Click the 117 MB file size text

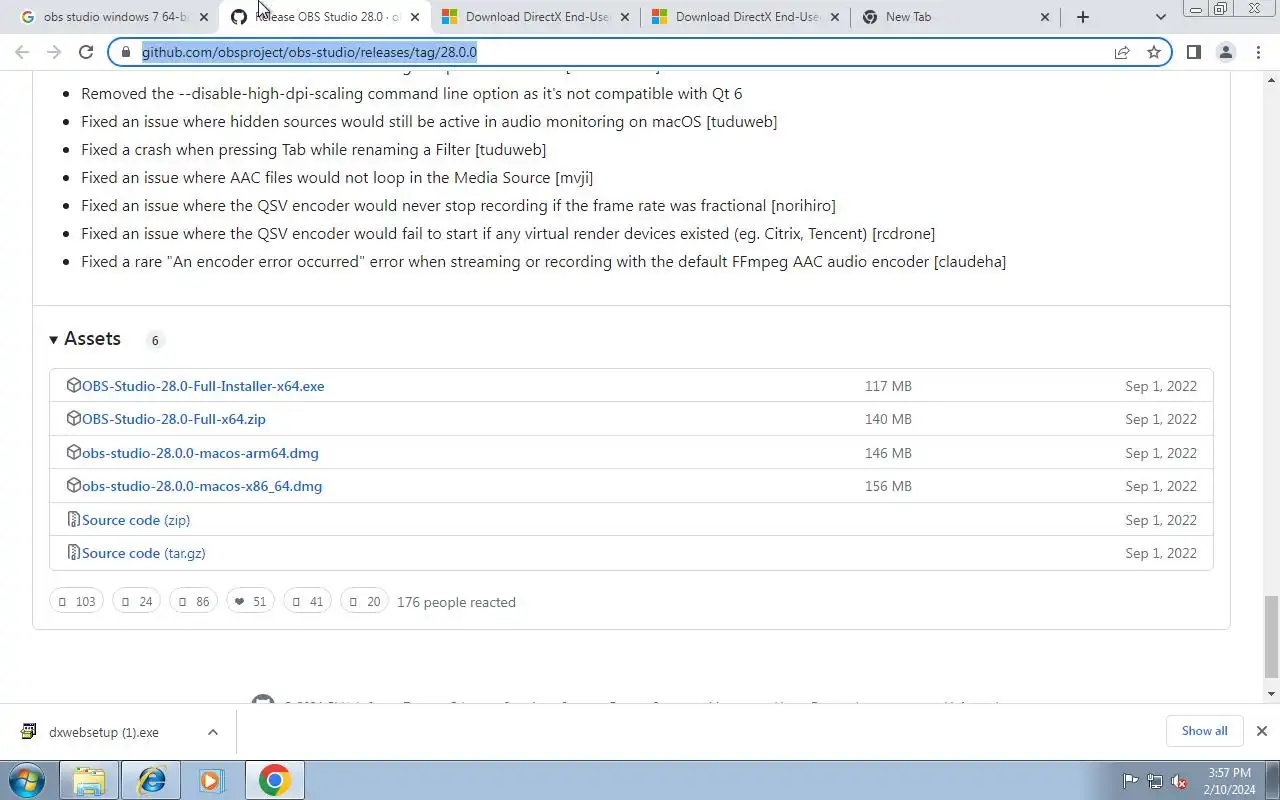(888, 386)
